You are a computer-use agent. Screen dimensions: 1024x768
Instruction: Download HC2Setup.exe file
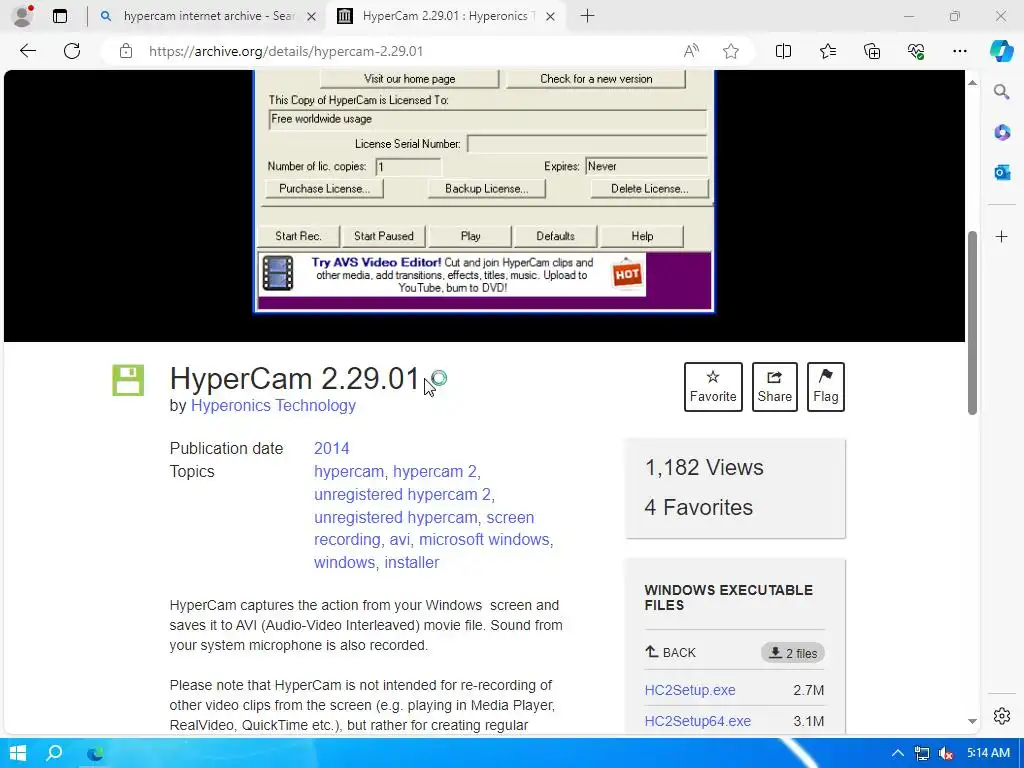(x=690, y=690)
